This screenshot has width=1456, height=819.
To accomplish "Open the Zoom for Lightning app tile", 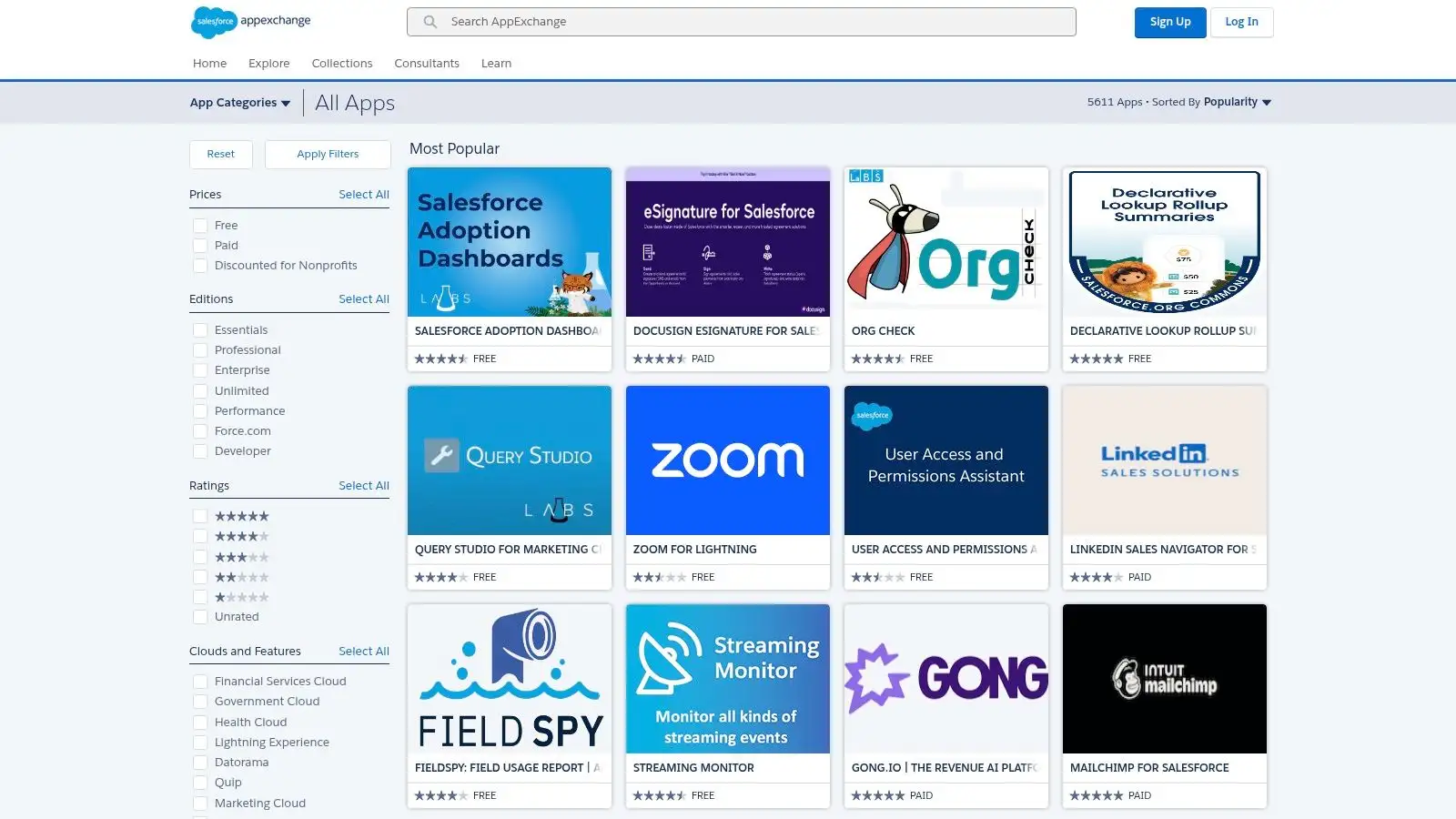I will click(x=727, y=460).
